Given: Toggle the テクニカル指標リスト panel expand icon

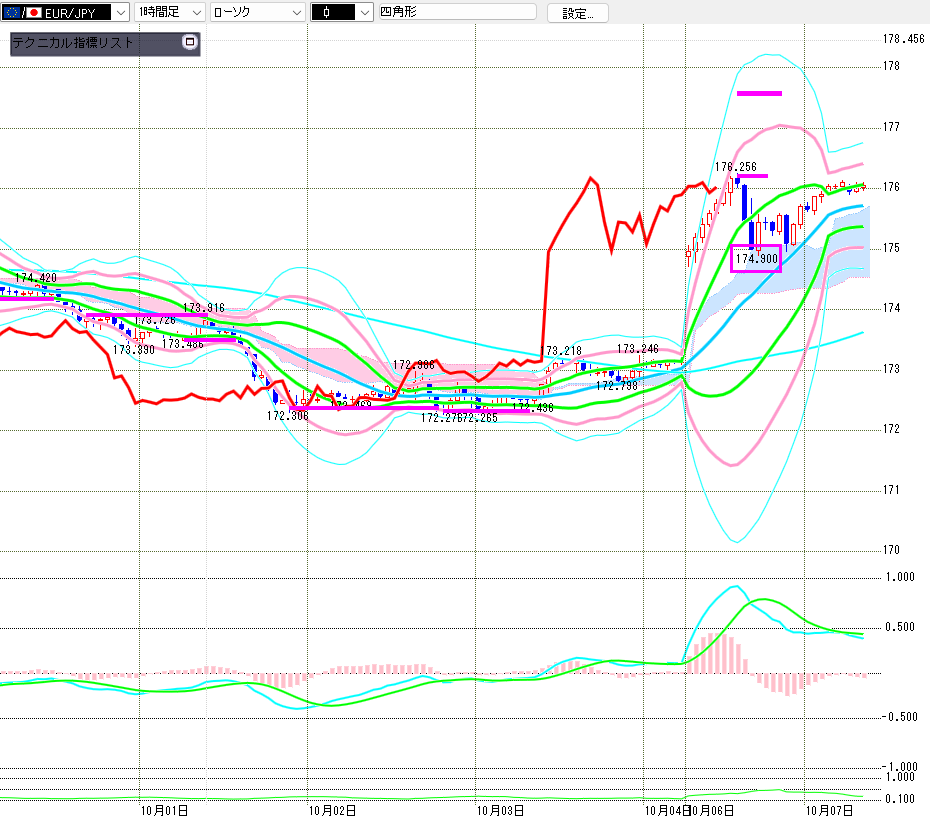Looking at the screenshot, I should [x=189, y=43].
